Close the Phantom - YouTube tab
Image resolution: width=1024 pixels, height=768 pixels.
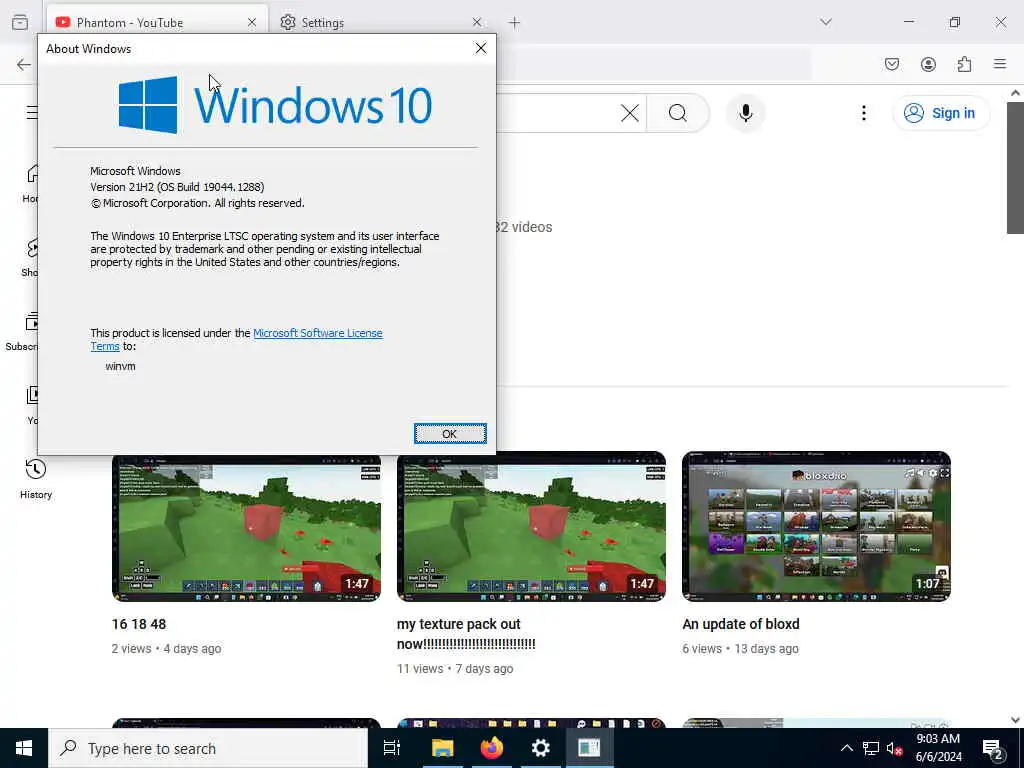[x=252, y=23]
